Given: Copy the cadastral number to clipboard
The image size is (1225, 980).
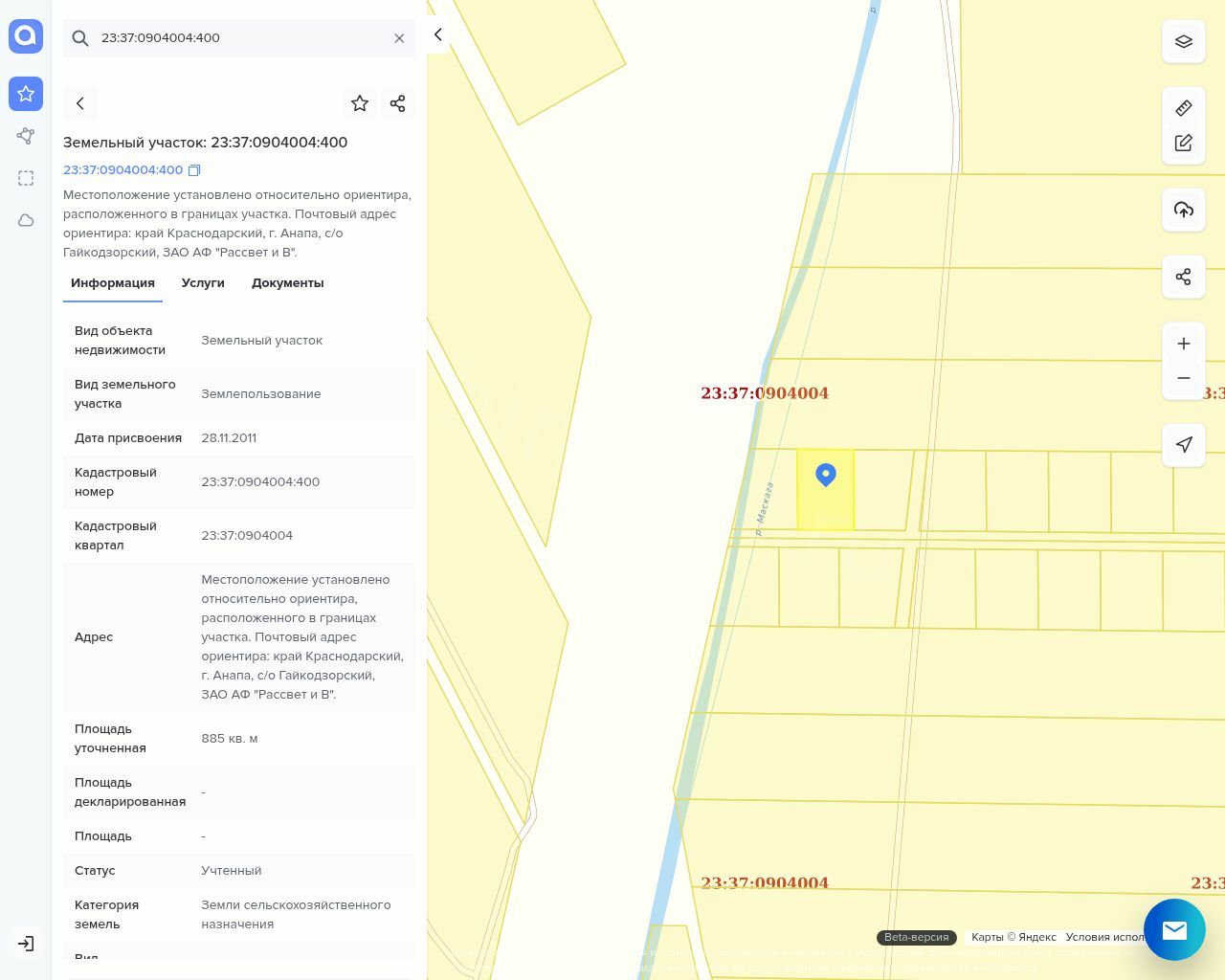Looking at the screenshot, I should [194, 170].
